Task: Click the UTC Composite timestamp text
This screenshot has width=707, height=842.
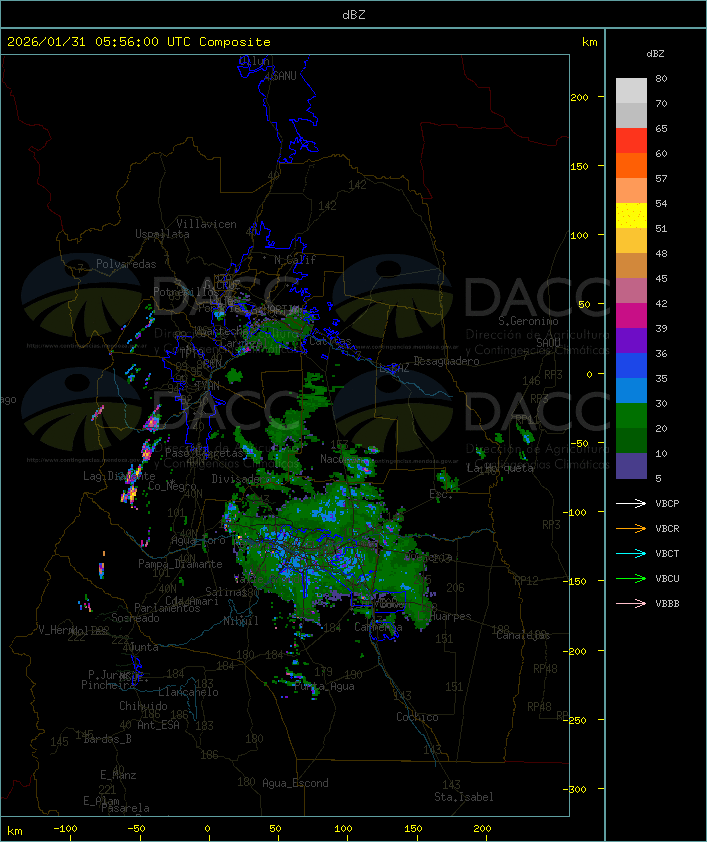Action: pyautogui.click(x=139, y=42)
